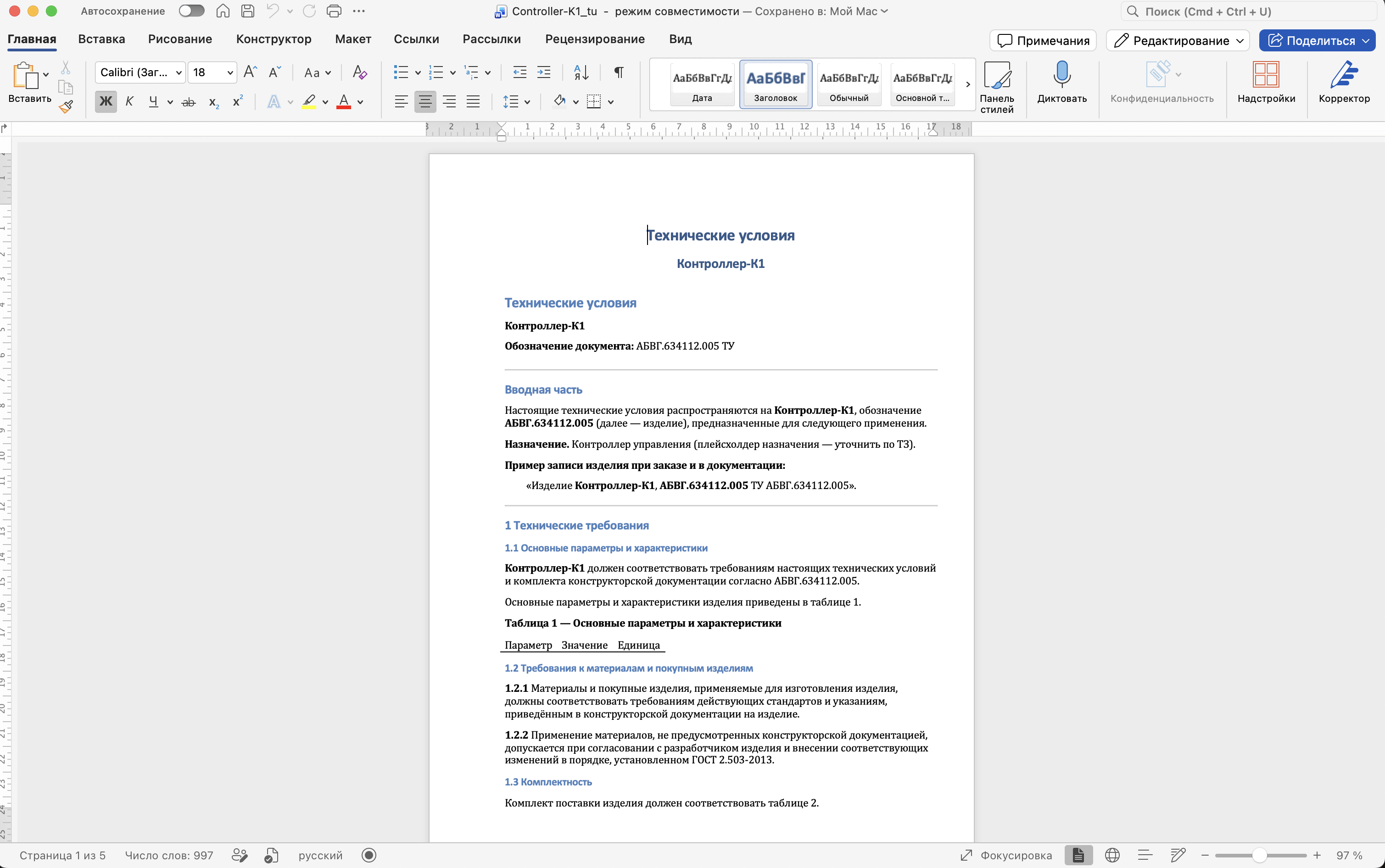Redo the last action
The height and width of the screenshot is (868, 1385).
tap(309, 11)
